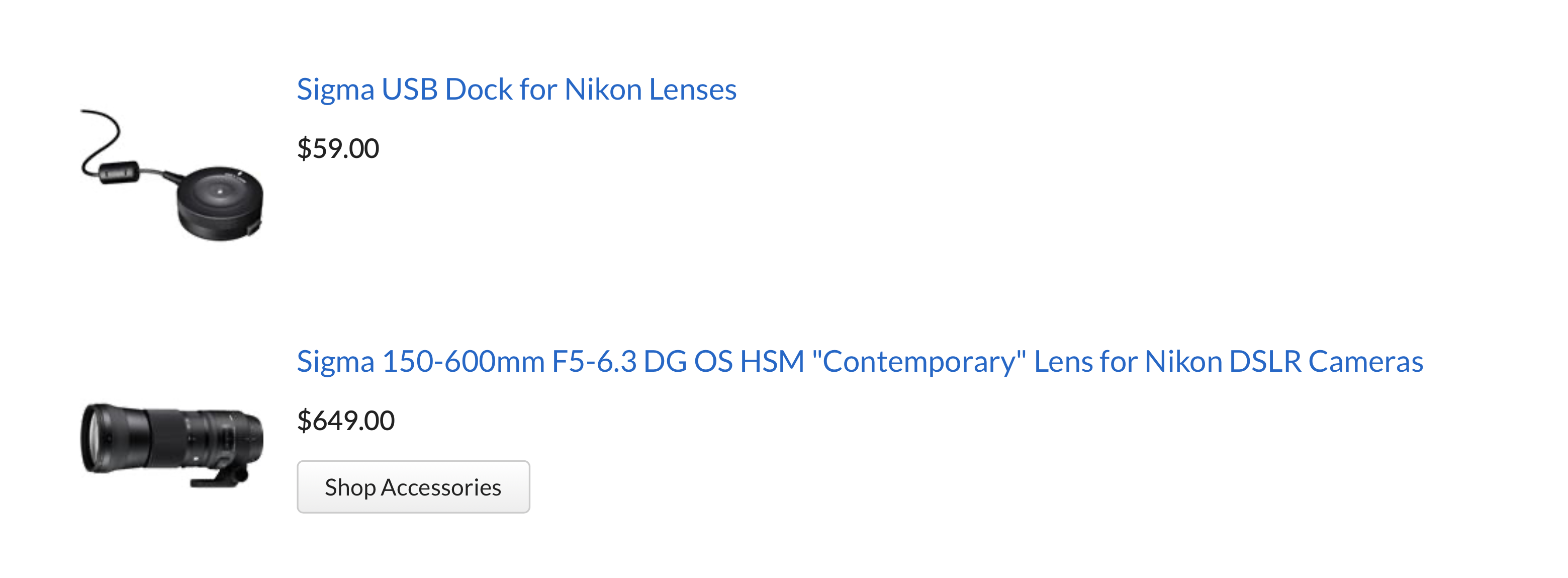Click "F5-6.3 DG OS HSM" in lens title

click(x=678, y=362)
